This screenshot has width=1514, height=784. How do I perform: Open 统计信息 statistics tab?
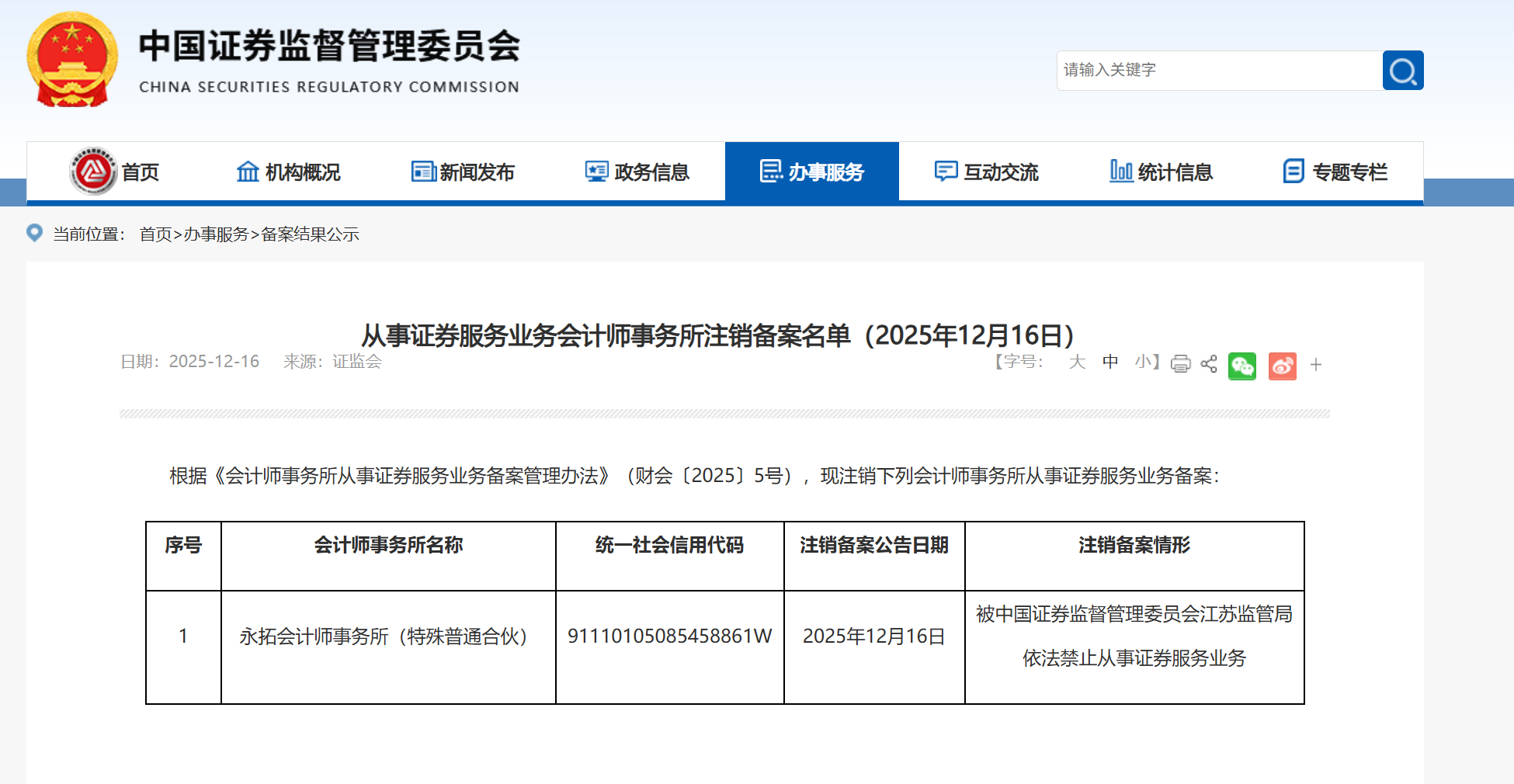pos(1161,172)
